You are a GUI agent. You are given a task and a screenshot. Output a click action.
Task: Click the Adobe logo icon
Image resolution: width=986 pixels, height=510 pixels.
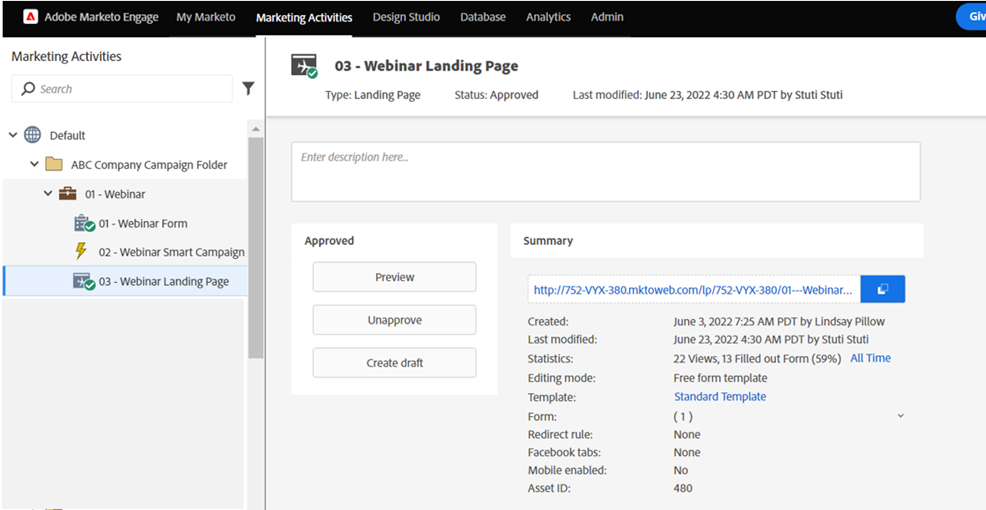tap(30, 17)
